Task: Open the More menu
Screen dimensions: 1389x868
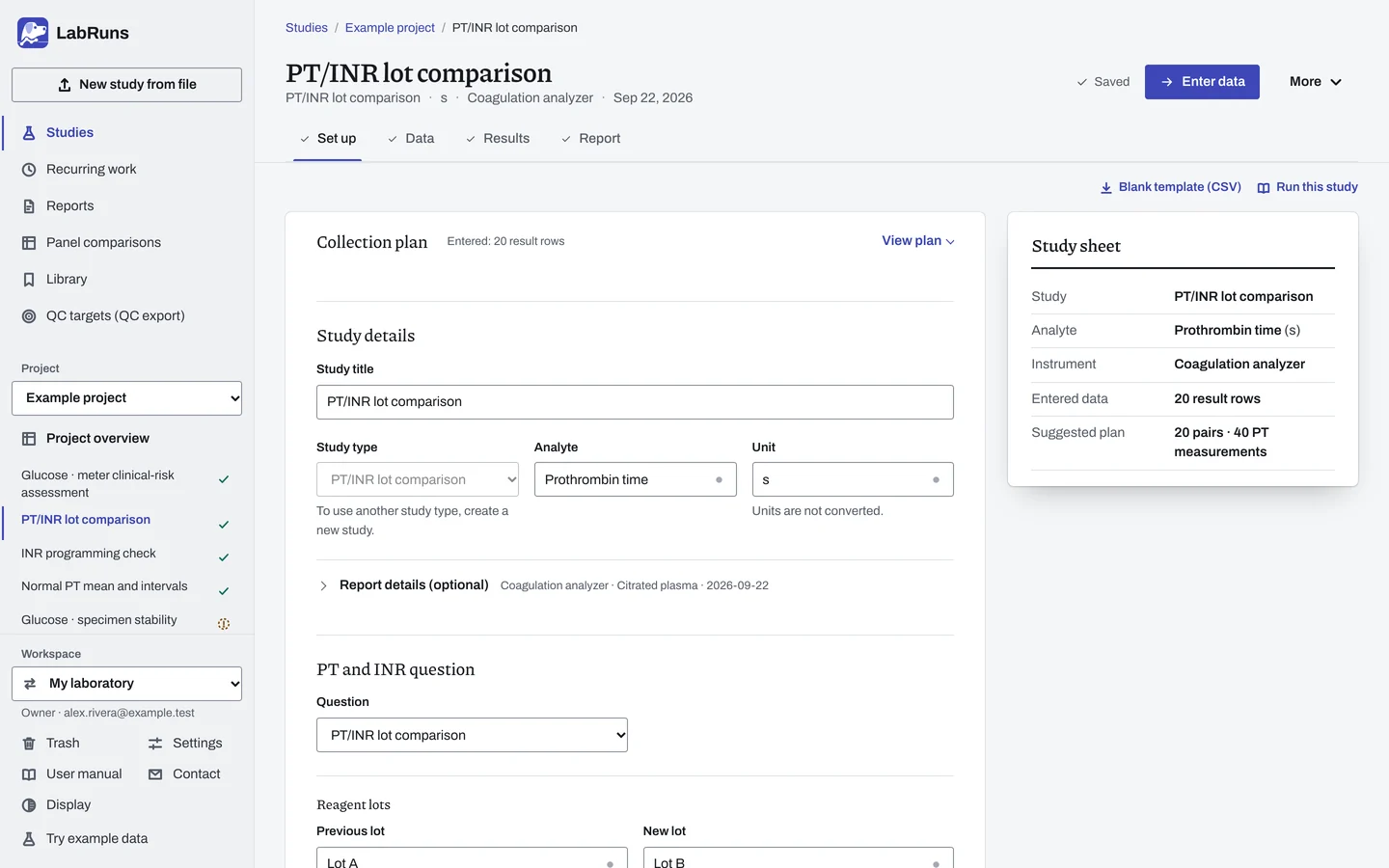Action: 1316,82
